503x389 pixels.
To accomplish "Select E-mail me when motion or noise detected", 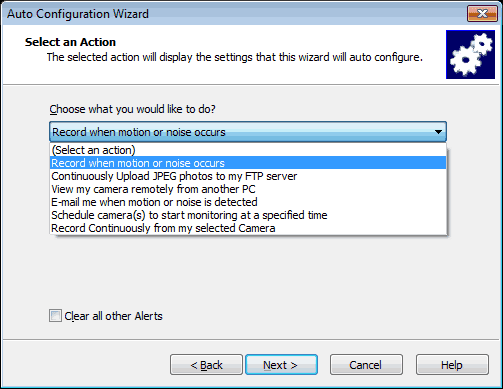I will [248, 202].
